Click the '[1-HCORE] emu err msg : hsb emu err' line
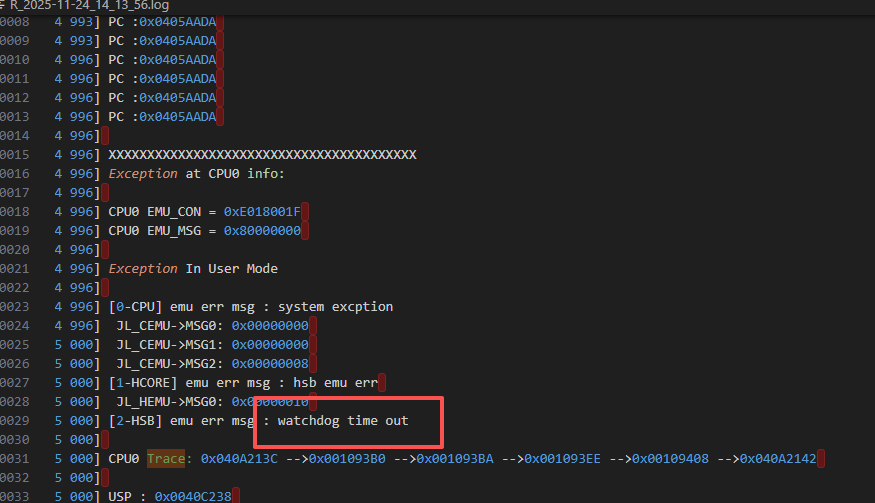Image resolution: width=875 pixels, height=503 pixels. (x=243, y=382)
